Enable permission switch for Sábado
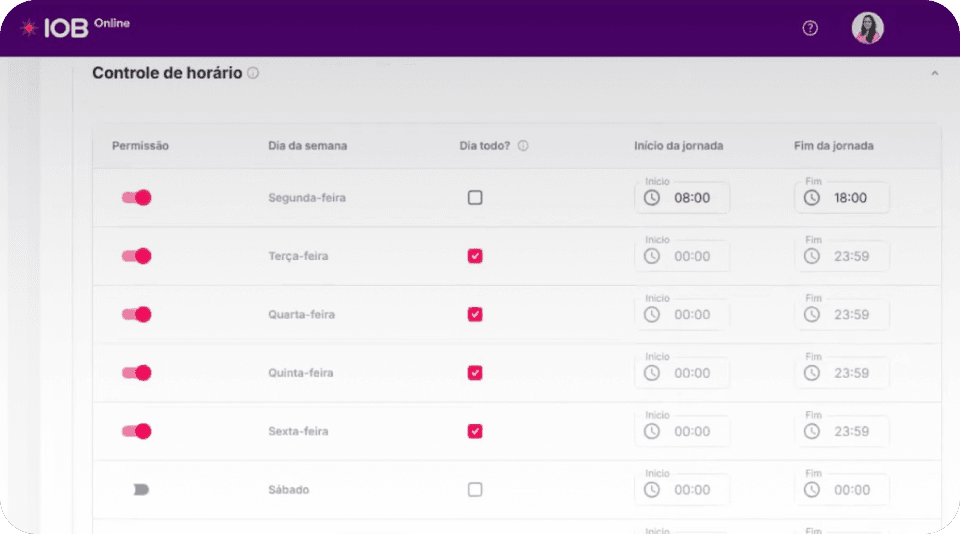Image resolution: width=960 pixels, height=534 pixels. point(140,489)
